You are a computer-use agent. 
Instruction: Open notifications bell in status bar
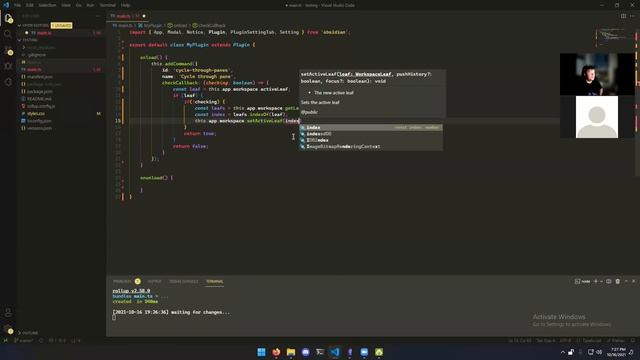(x=633, y=340)
